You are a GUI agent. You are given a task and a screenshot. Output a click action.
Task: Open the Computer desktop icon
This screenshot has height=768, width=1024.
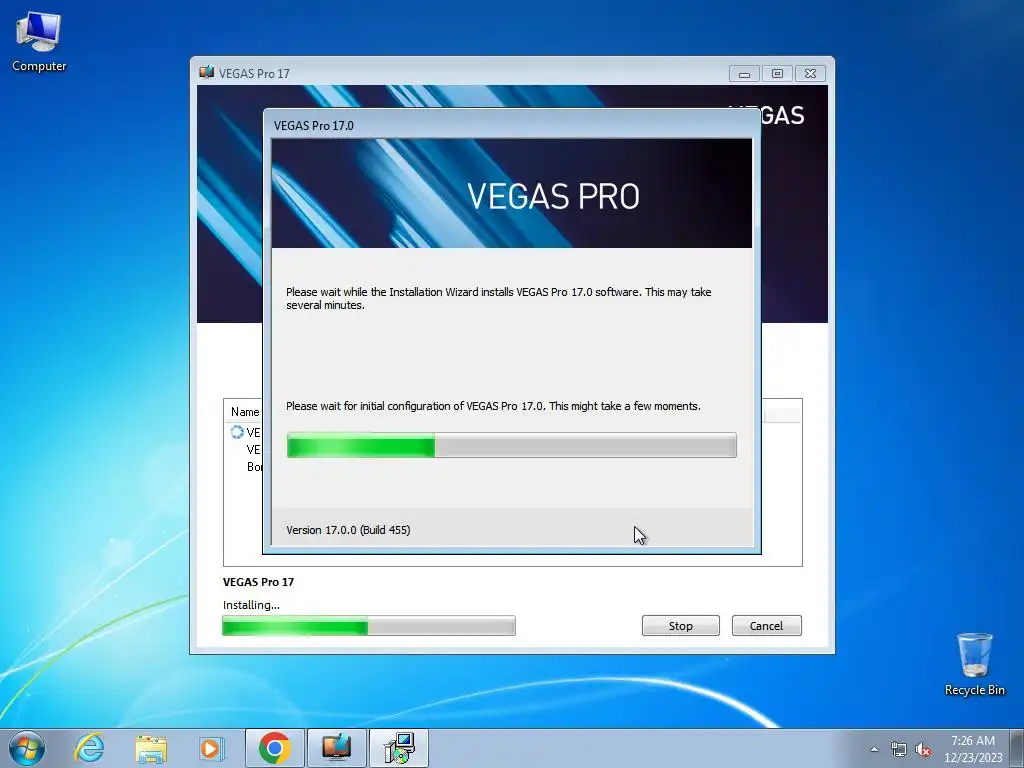click(x=39, y=42)
